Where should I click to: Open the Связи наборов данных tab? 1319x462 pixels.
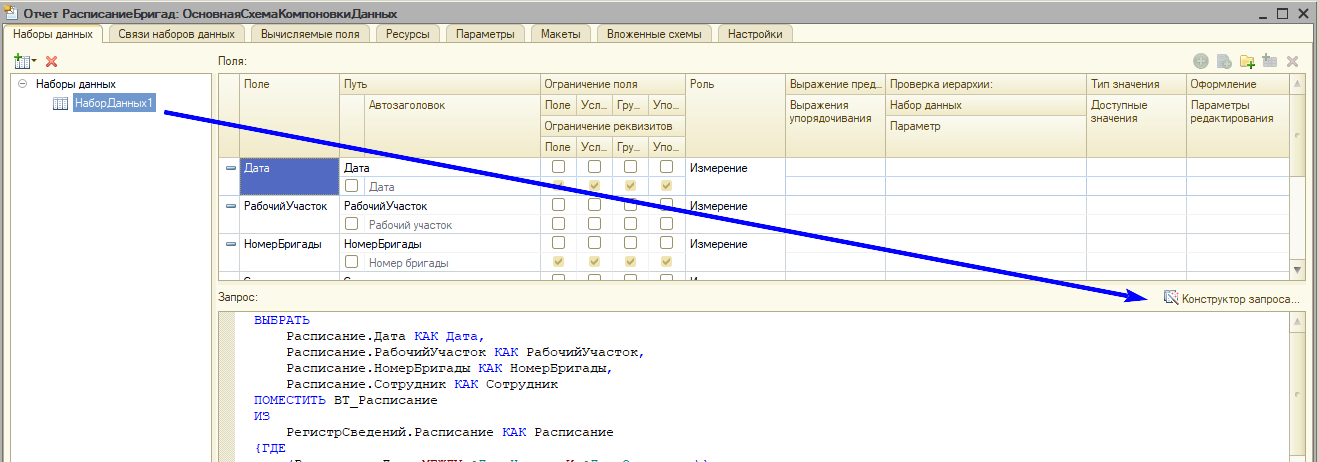(176, 34)
